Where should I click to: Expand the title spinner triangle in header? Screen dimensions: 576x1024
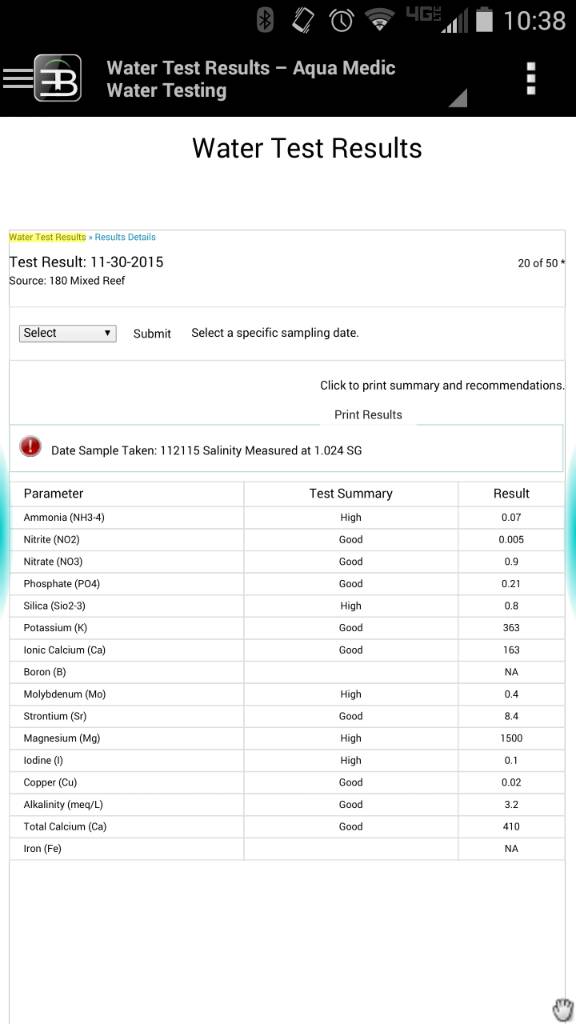pos(458,98)
